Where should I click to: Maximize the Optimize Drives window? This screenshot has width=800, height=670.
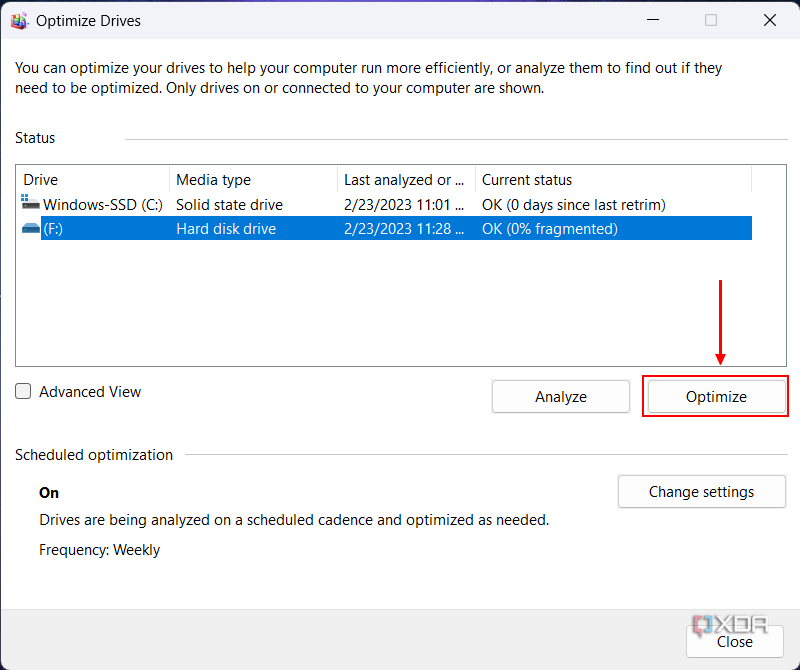pyautogui.click(x=710, y=19)
